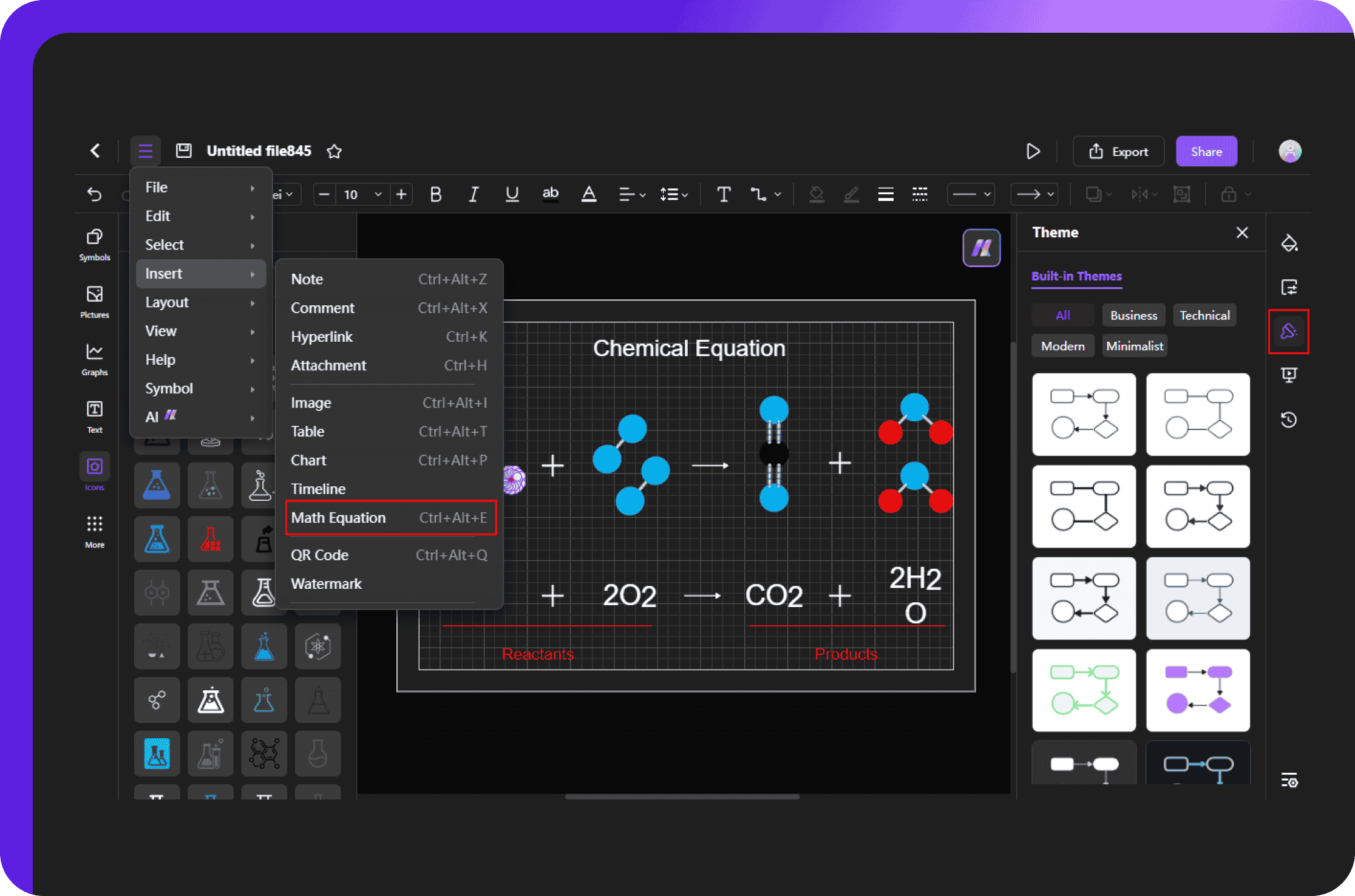Close the Theme panel
The width and height of the screenshot is (1355, 896).
pos(1242,232)
